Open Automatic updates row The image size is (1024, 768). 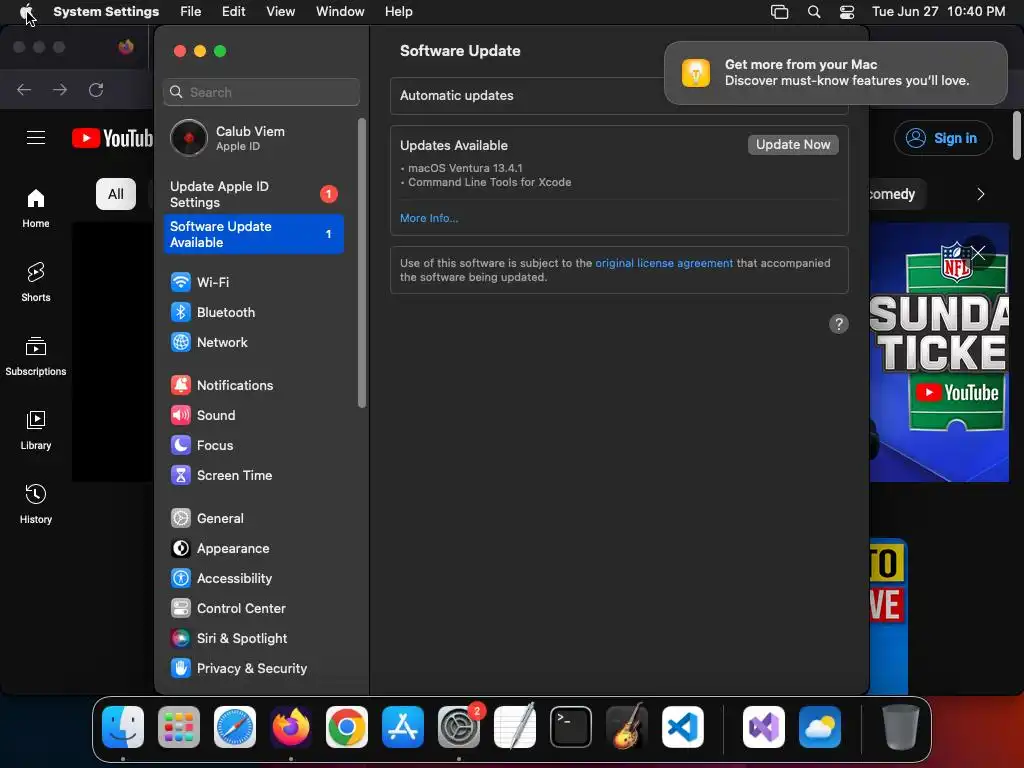click(x=619, y=95)
